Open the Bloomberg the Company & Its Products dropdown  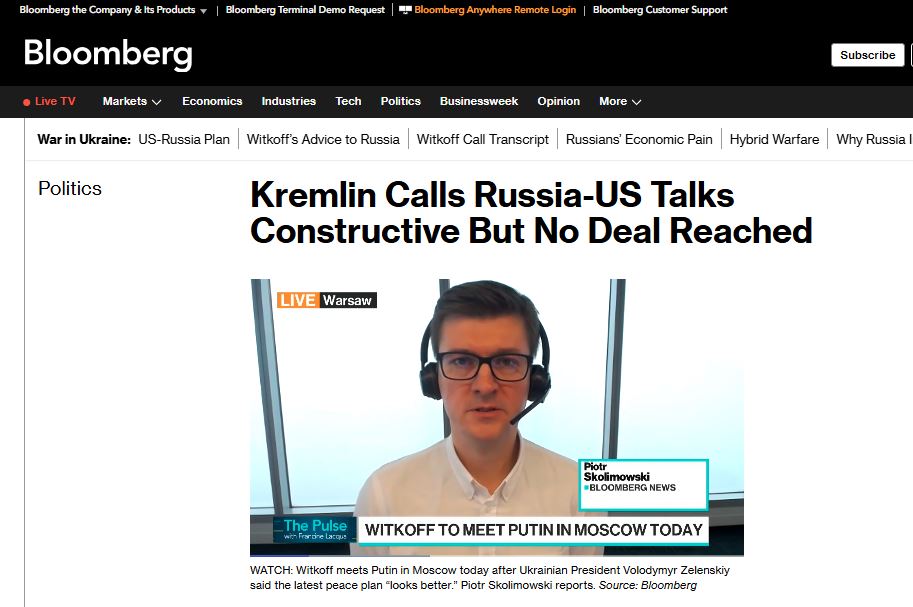pyautogui.click(x=113, y=10)
